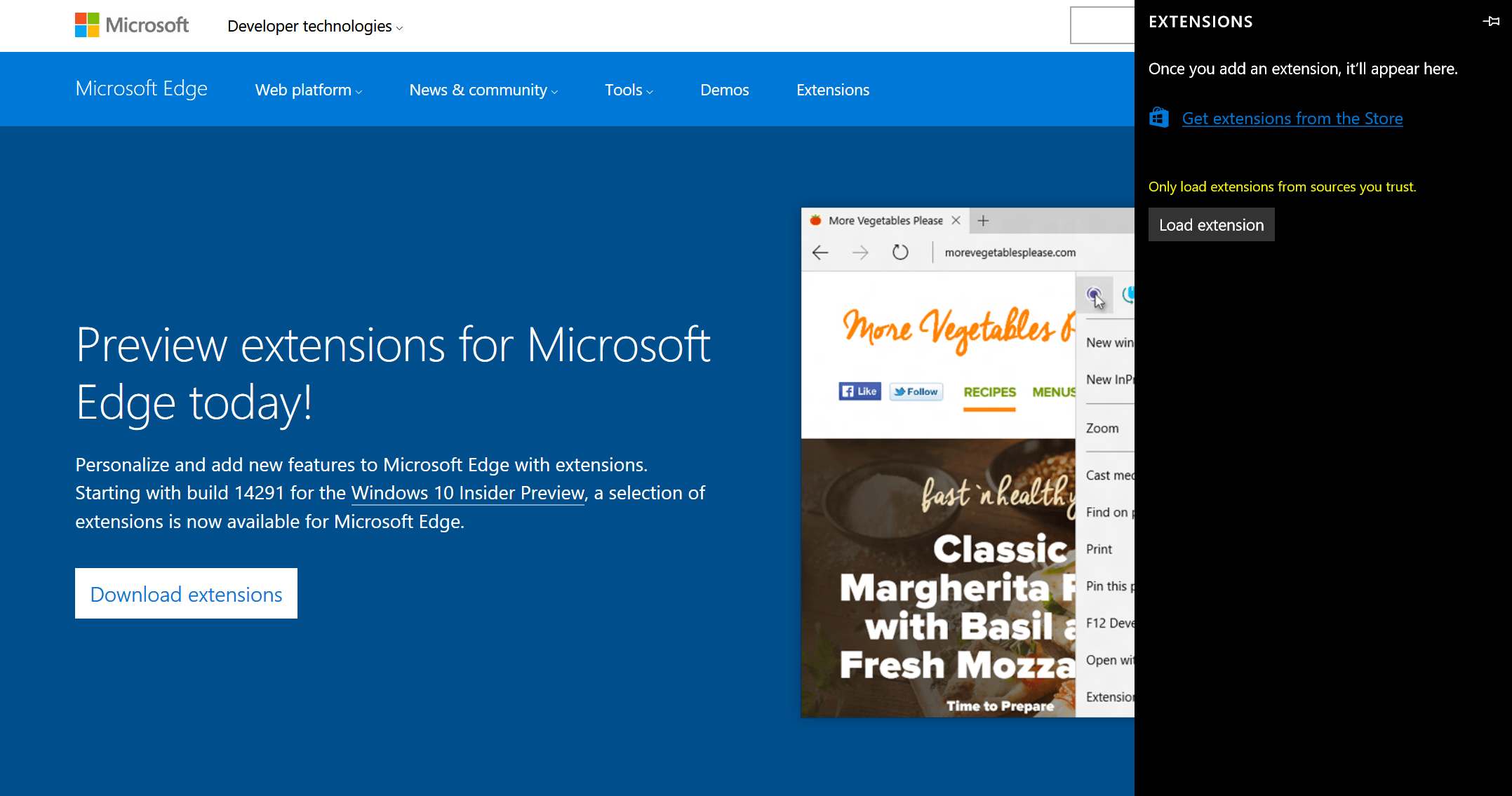Image resolution: width=1512 pixels, height=796 pixels.
Task: Click the Microsoft Edge extensions icon
Action: (x=1093, y=294)
